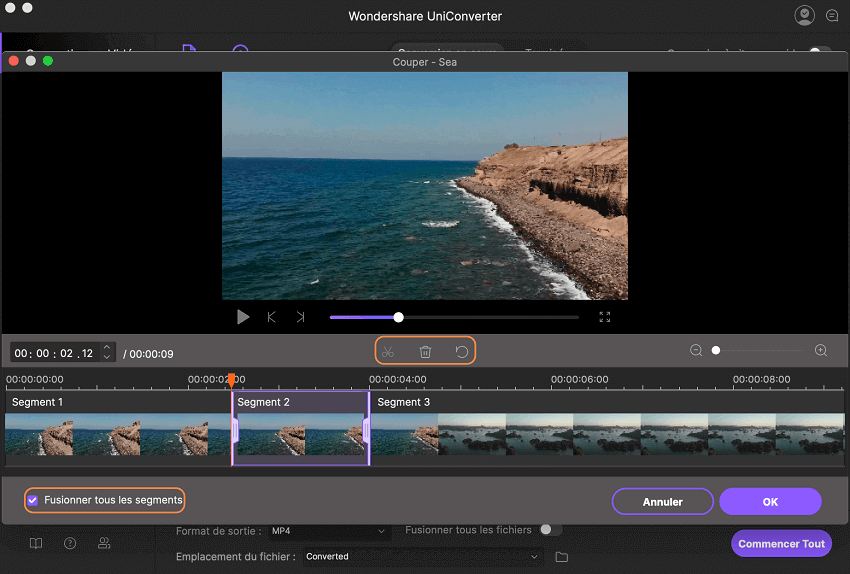Click the scissors cut icon

click(x=388, y=352)
